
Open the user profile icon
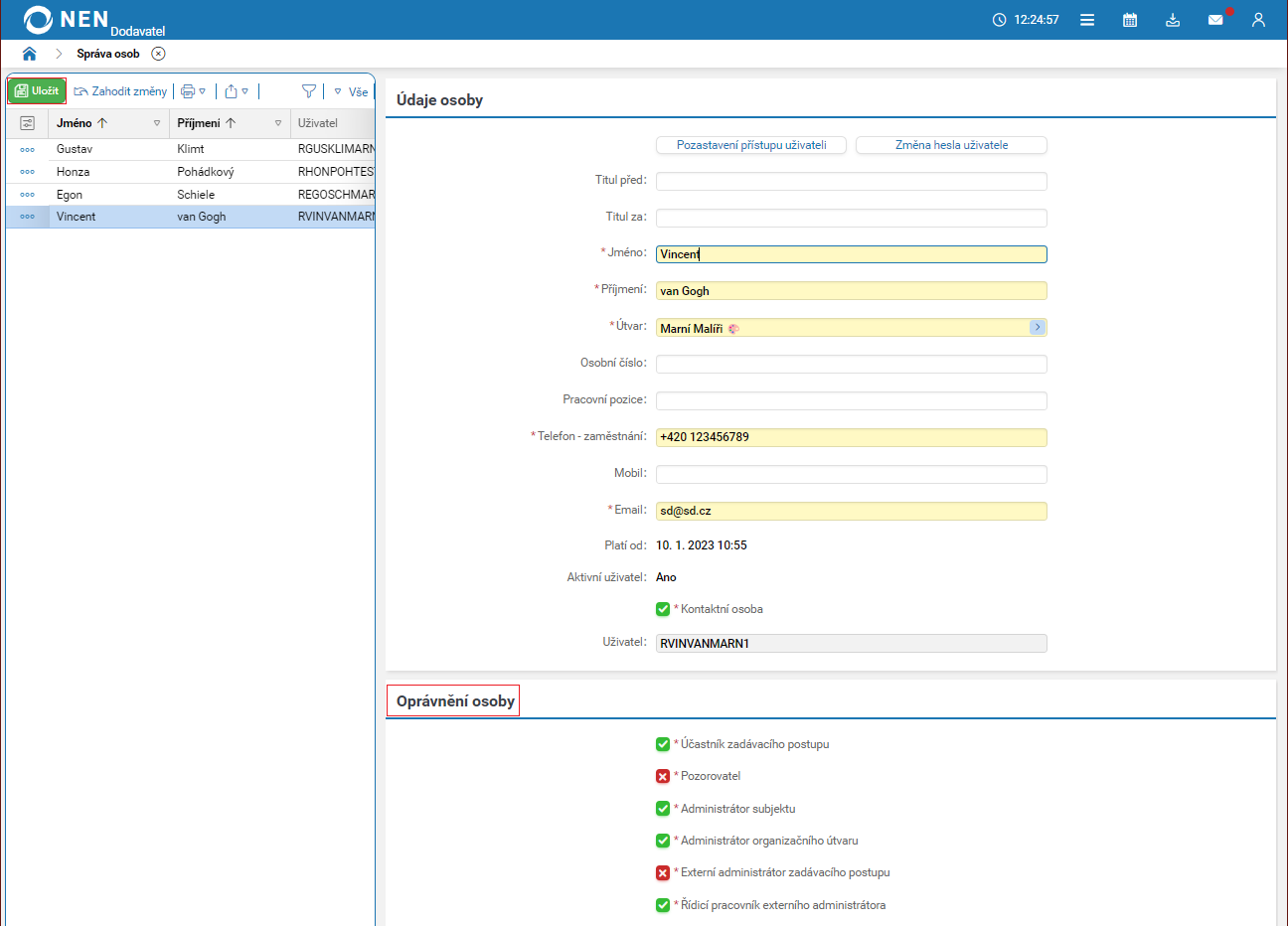1258,20
